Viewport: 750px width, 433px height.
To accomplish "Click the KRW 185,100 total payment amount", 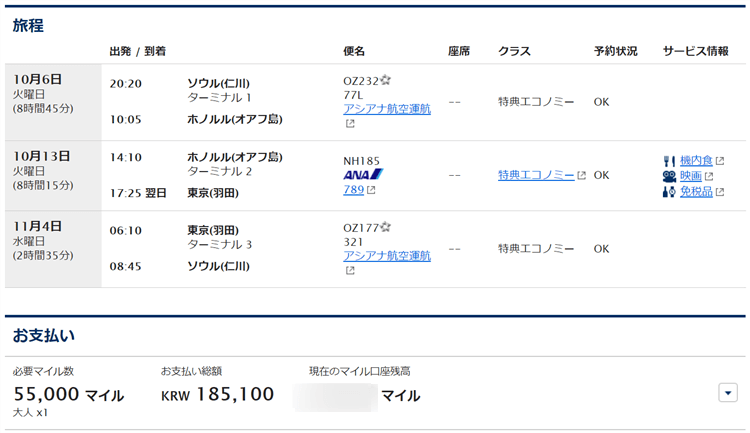I will coord(217,395).
